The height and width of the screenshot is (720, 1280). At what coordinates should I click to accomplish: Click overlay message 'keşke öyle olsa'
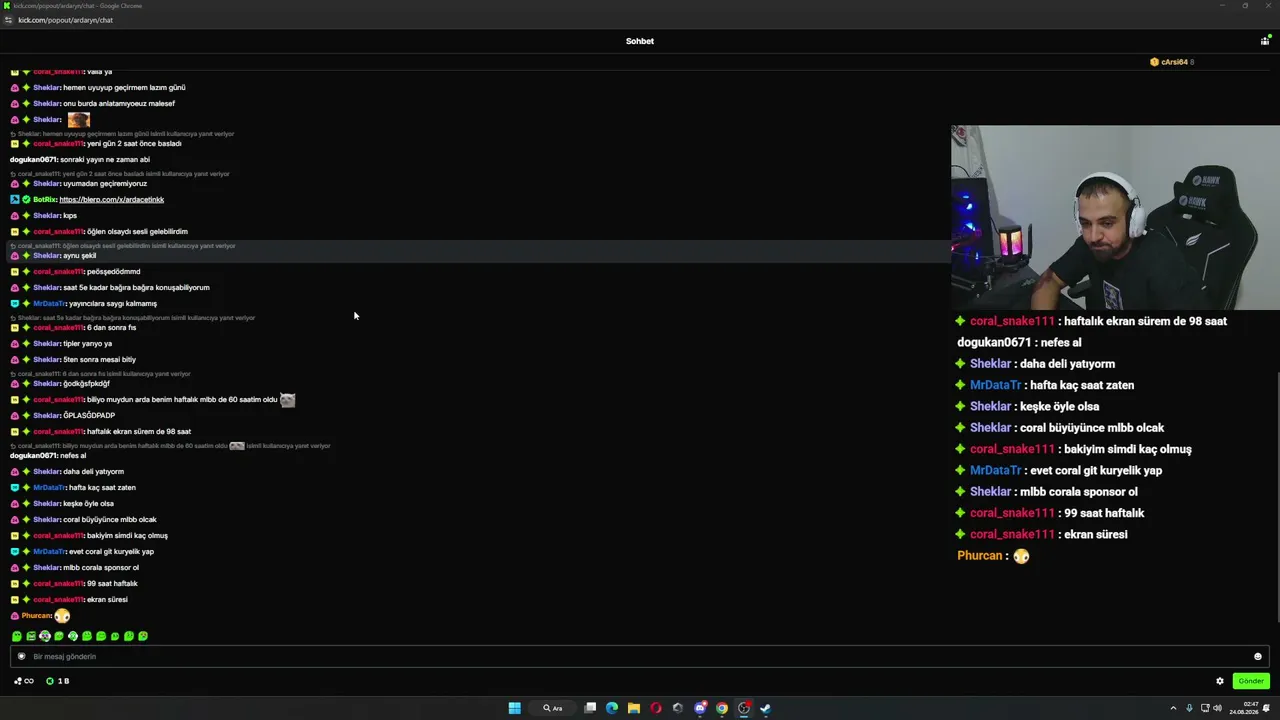(x=1059, y=406)
